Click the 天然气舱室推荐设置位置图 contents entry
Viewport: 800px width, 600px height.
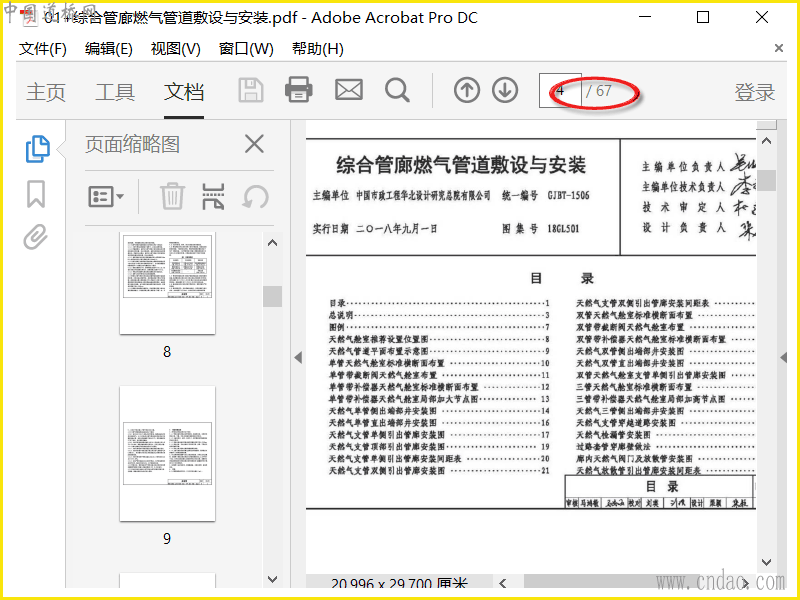(x=439, y=339)
